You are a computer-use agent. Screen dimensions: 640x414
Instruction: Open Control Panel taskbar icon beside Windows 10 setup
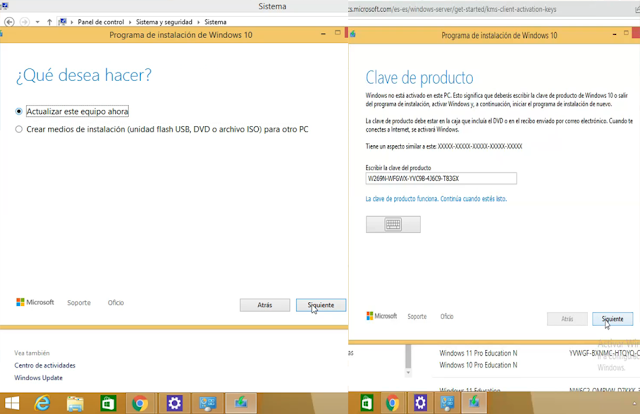click(208, 403)
